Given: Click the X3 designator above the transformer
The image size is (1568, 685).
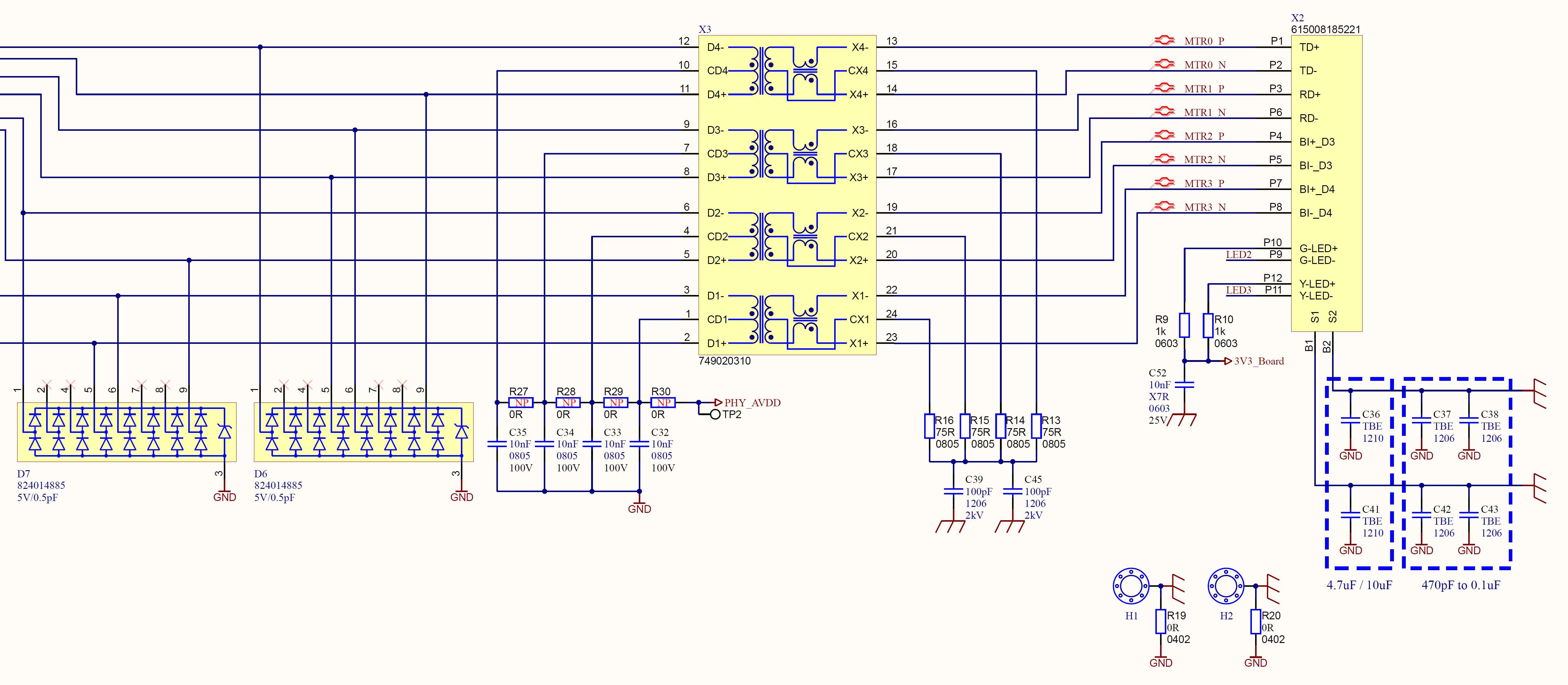Looking at the screenshot, I should [x=704, y=29].
